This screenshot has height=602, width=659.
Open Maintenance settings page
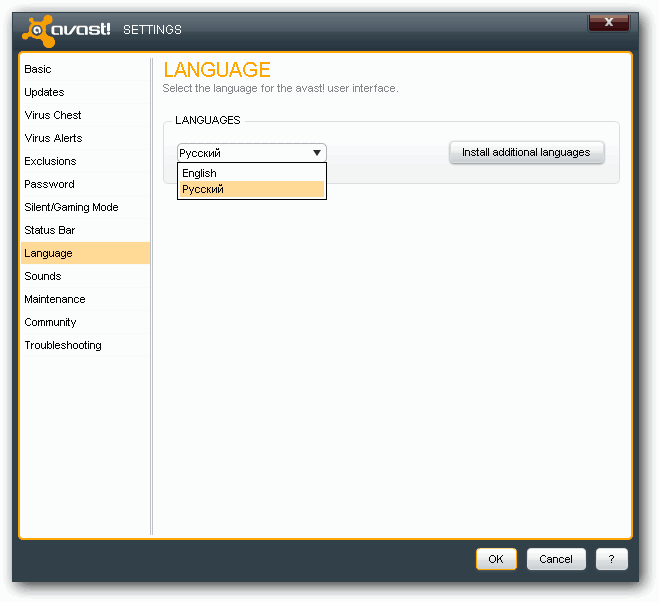point(85,299)
